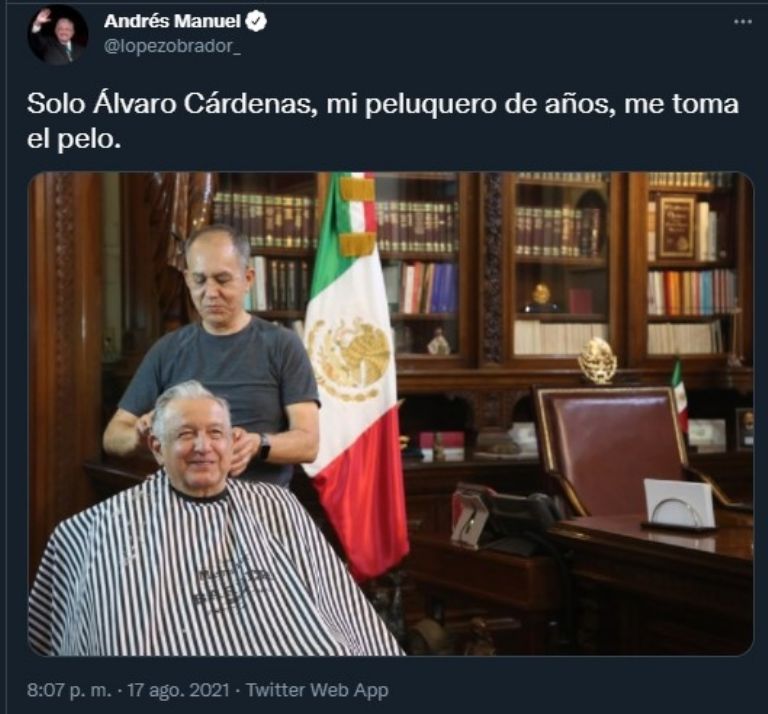The image size is (768, 714).
Task: Open the Twitter Web App source link
Action: [x=317, y=690]
